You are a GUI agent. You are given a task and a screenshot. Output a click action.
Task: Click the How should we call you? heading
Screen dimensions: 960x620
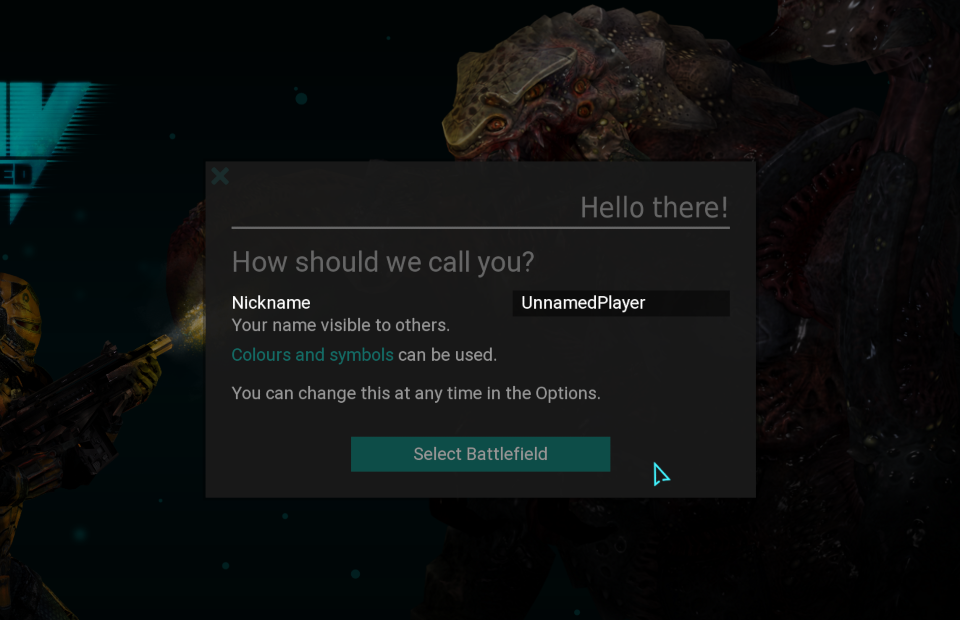click(x=383, y=263)
